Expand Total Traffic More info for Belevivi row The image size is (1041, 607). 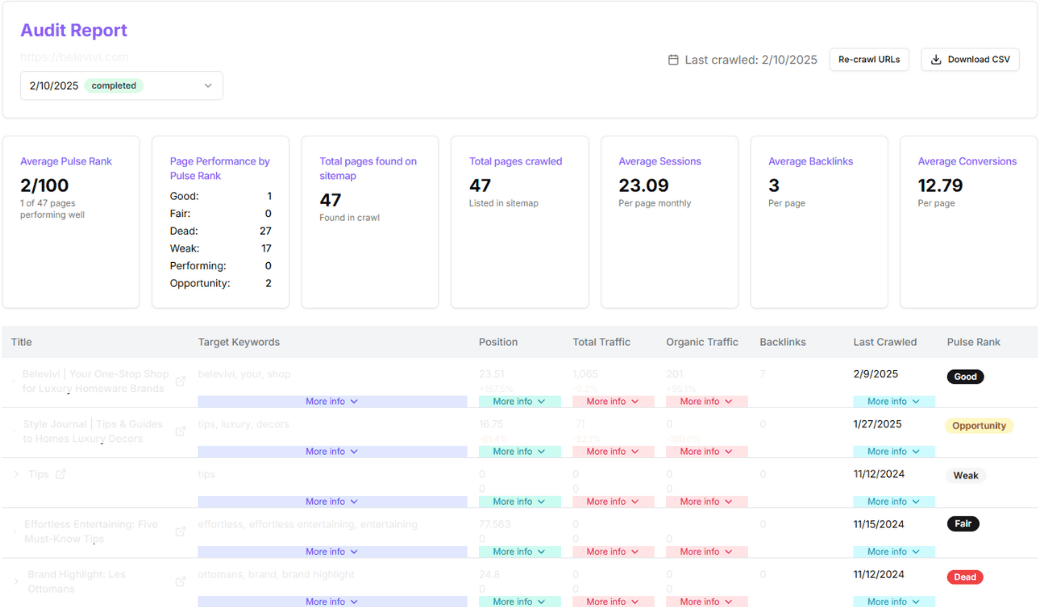click(613, 402)
